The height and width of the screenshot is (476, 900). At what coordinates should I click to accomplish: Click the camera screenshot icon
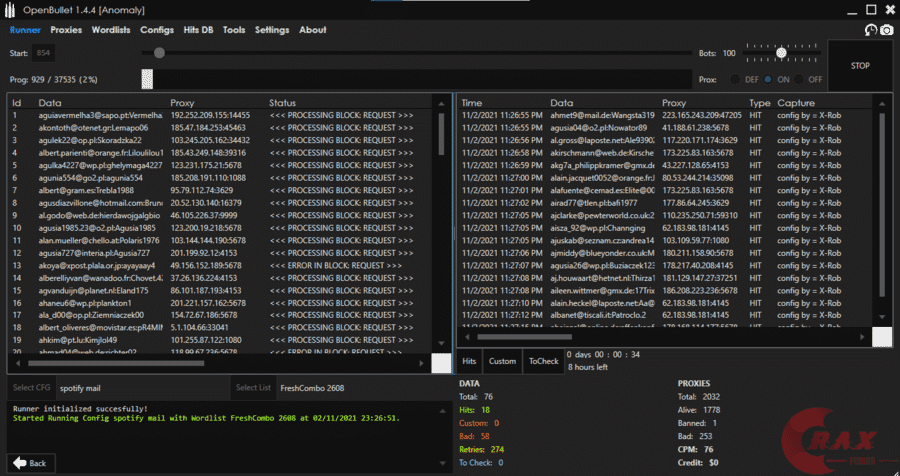[885, 30]
